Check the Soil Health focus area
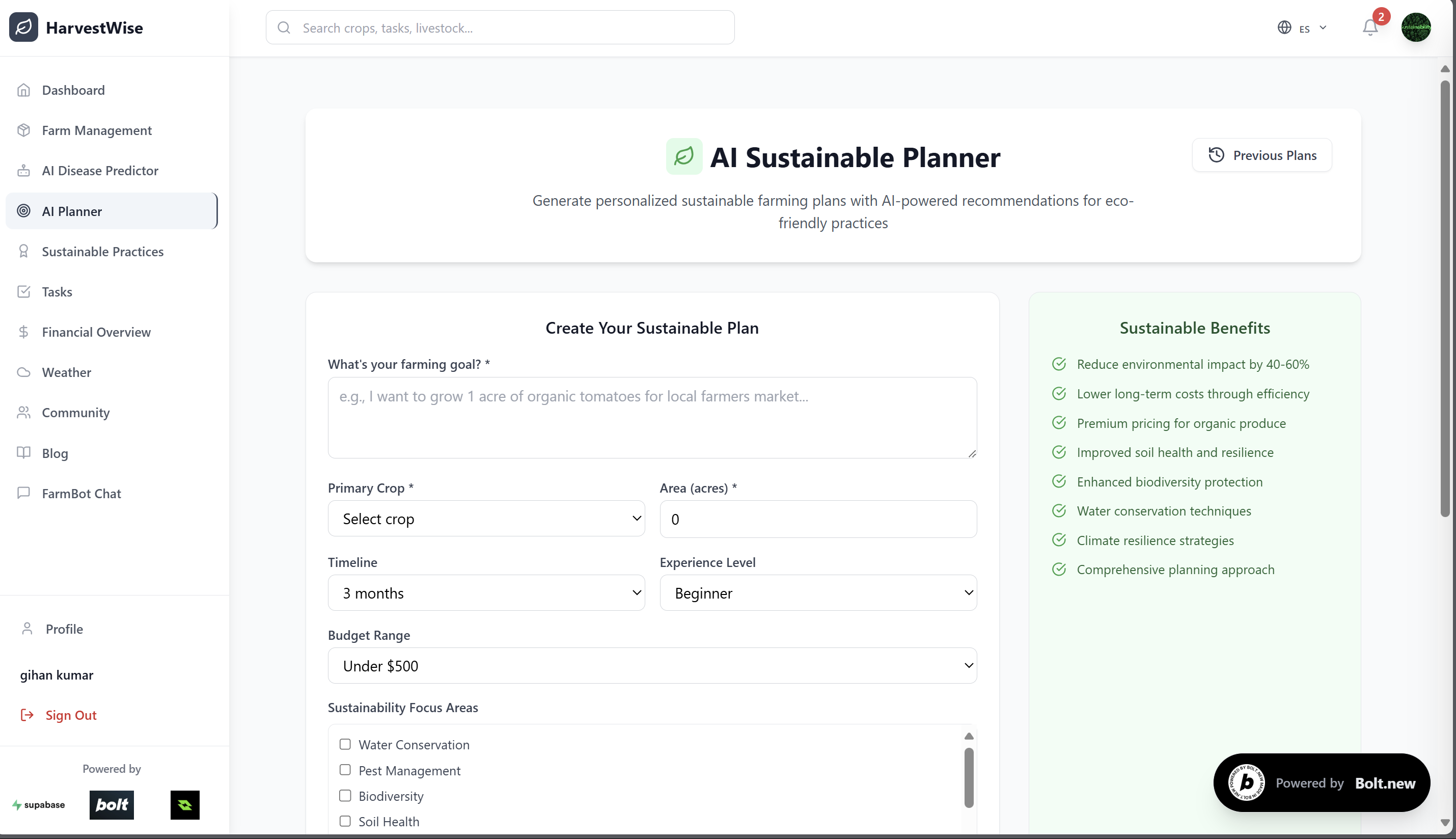 [x=345, y=821]
